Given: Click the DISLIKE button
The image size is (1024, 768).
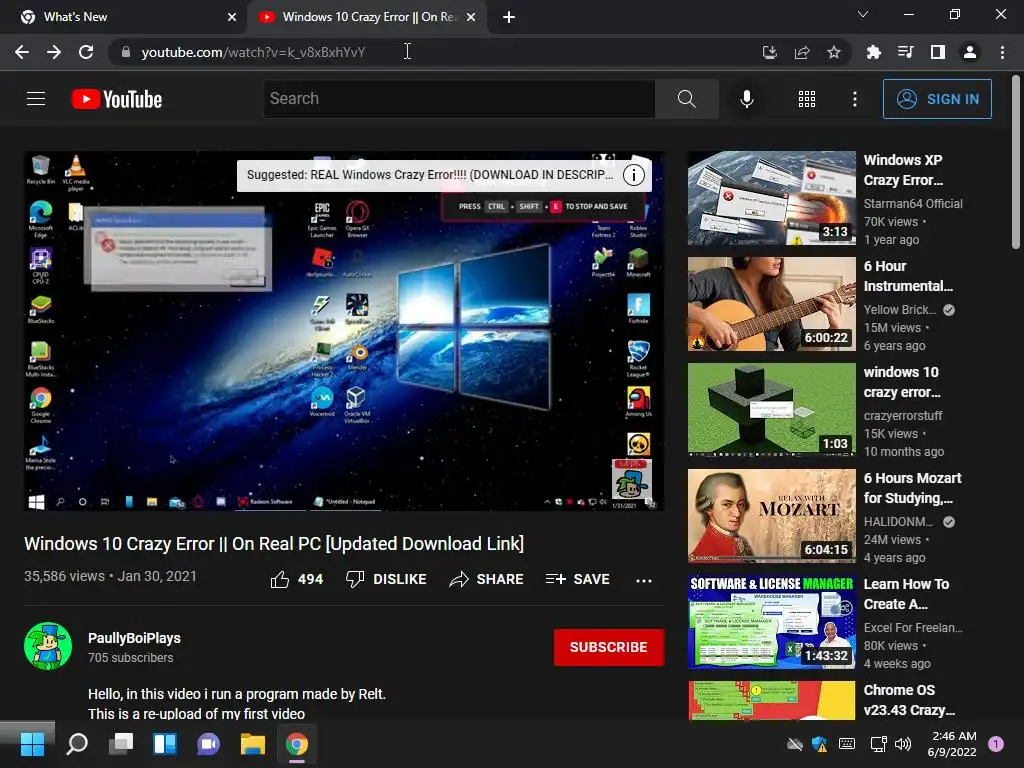Looking at the screenshot, I should (x=386, y=579).
